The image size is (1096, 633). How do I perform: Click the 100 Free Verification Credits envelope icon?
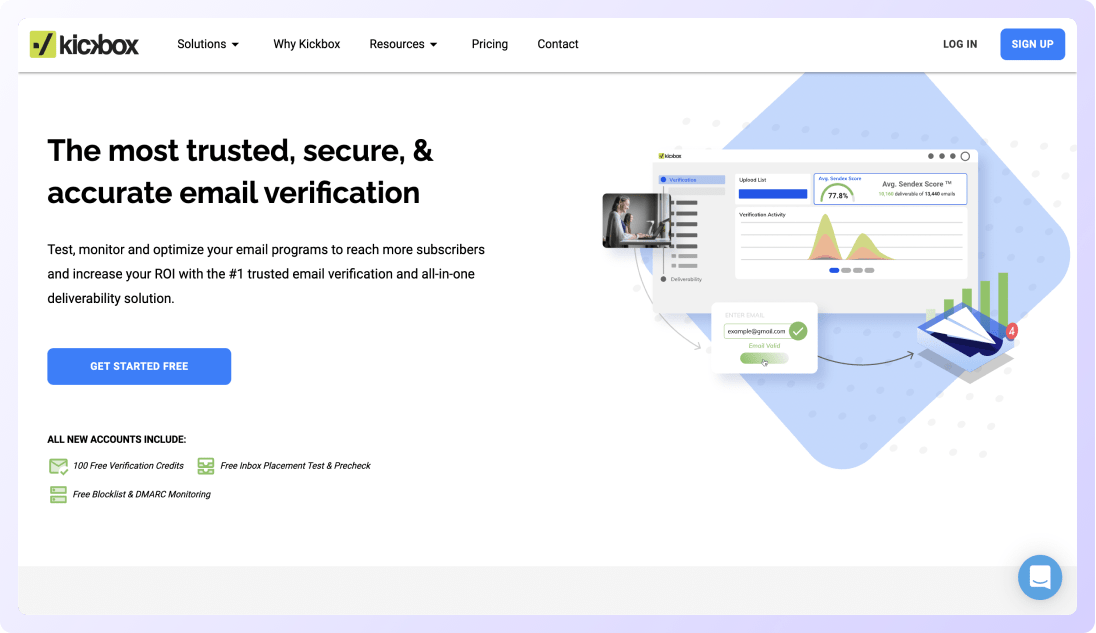58,466
